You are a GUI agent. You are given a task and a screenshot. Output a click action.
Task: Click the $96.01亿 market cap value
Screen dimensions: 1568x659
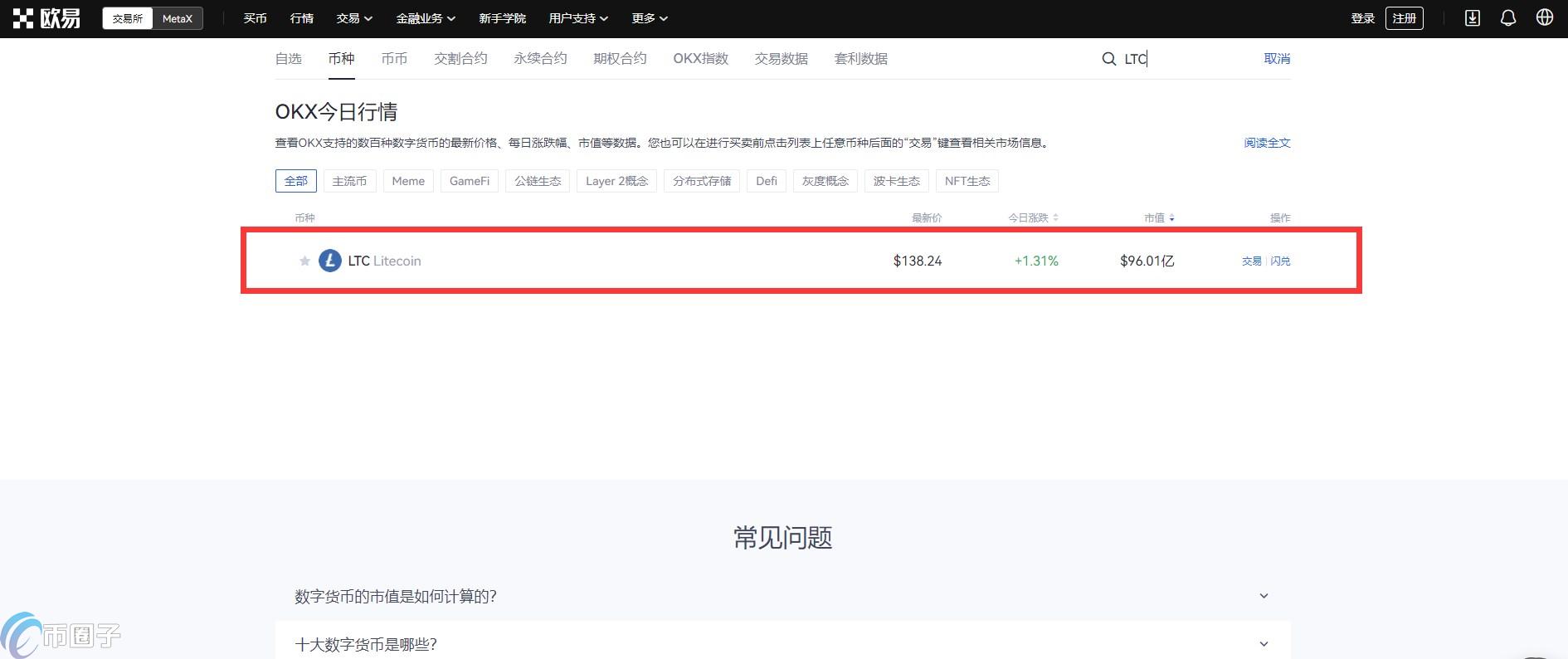coord(1147,261)
